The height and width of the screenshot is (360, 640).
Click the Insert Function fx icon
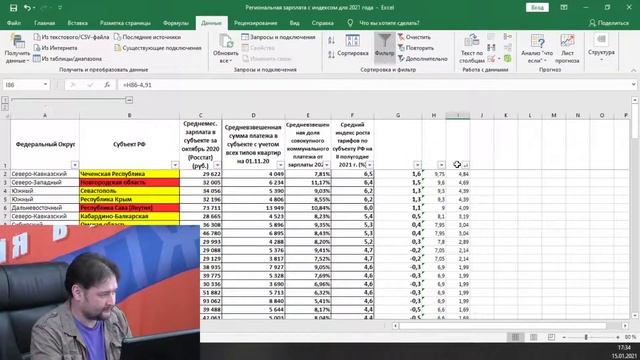pyautogui.click(x=107, y=85)
